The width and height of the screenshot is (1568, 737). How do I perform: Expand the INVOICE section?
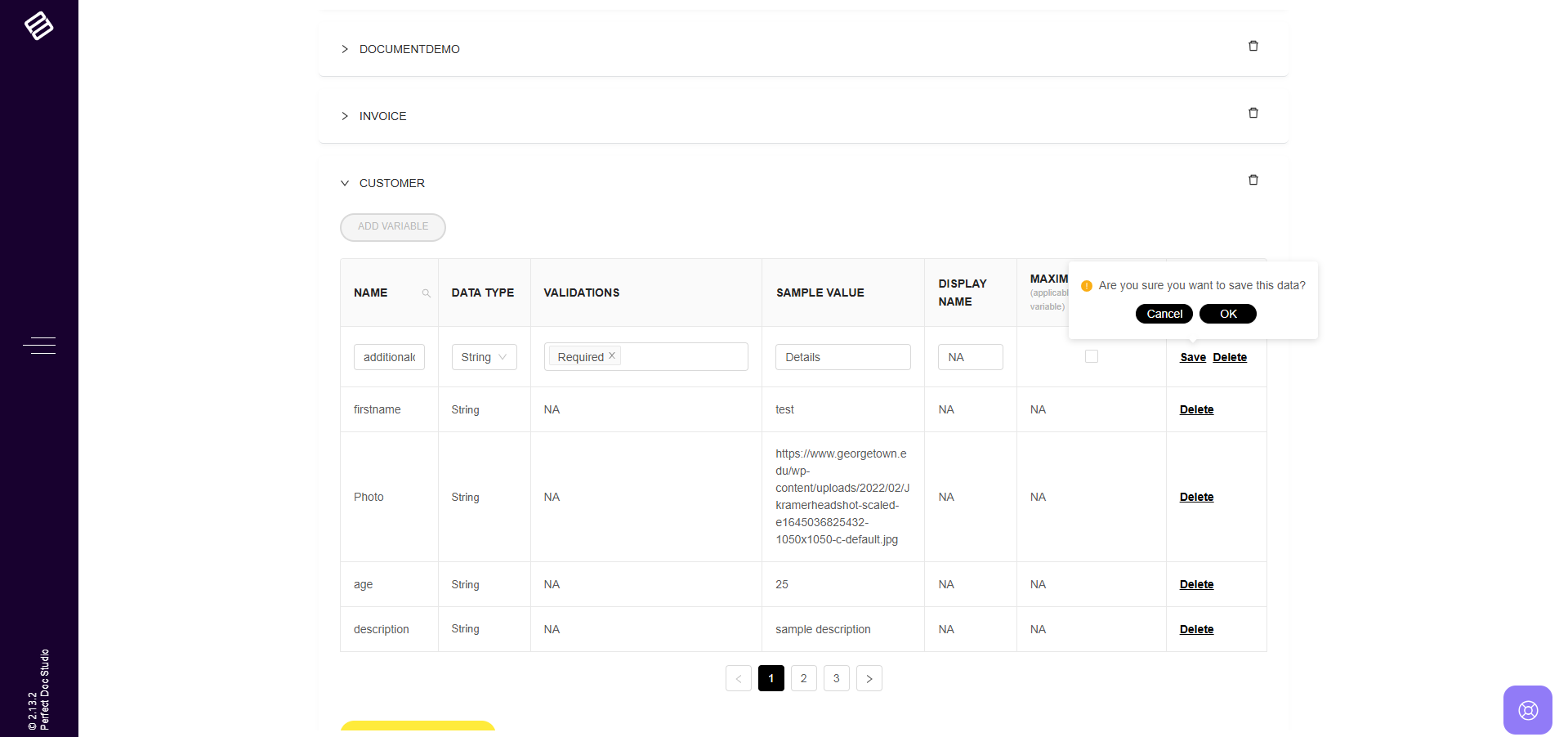pos(345,116)
